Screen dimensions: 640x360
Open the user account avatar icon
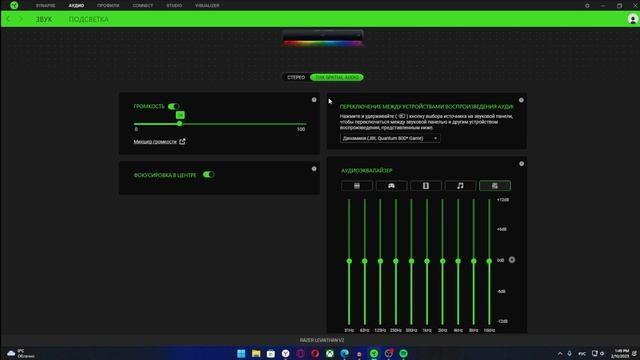[633, 19]
